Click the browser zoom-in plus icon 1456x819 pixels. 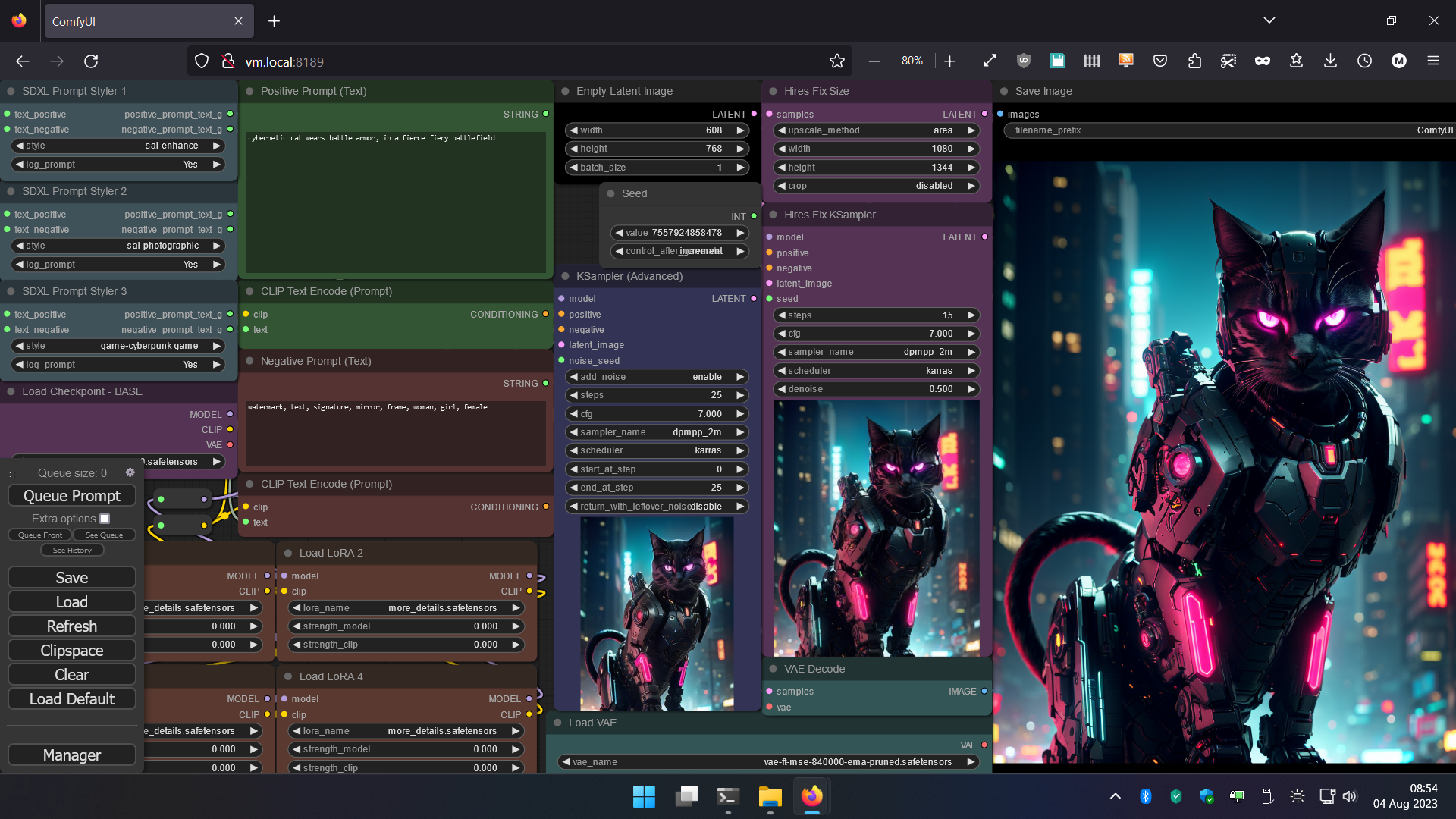click(x=948, y=61)
